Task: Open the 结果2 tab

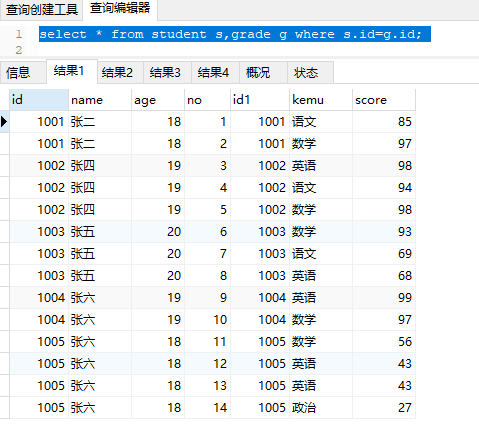Action: point(120,72)
